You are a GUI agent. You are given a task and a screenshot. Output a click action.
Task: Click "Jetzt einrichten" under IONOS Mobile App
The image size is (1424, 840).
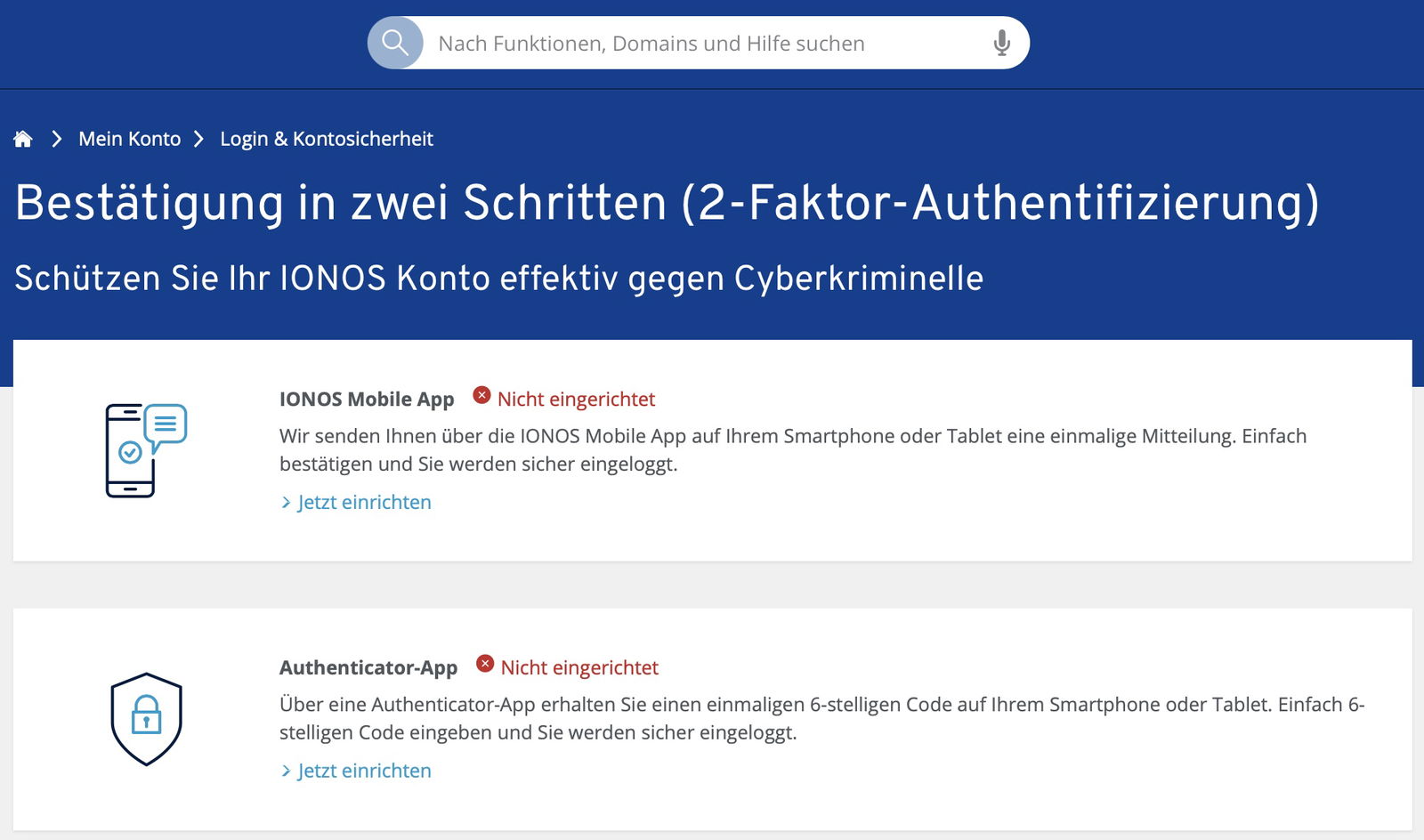point(364,503)
